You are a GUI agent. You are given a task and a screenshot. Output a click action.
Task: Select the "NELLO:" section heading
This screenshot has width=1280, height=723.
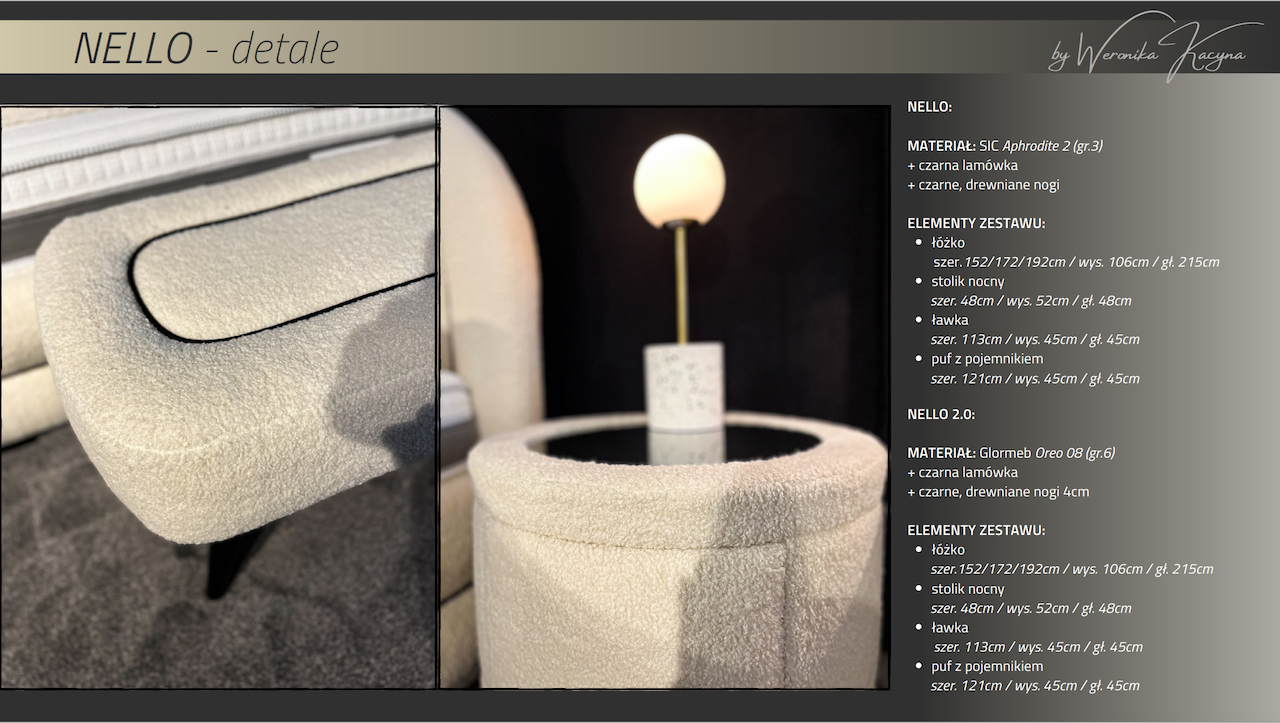point(929,106)
